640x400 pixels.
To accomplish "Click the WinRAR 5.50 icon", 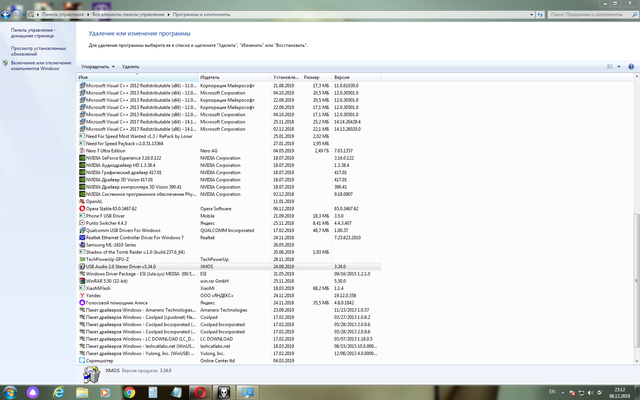I will (x=82, y=281).
